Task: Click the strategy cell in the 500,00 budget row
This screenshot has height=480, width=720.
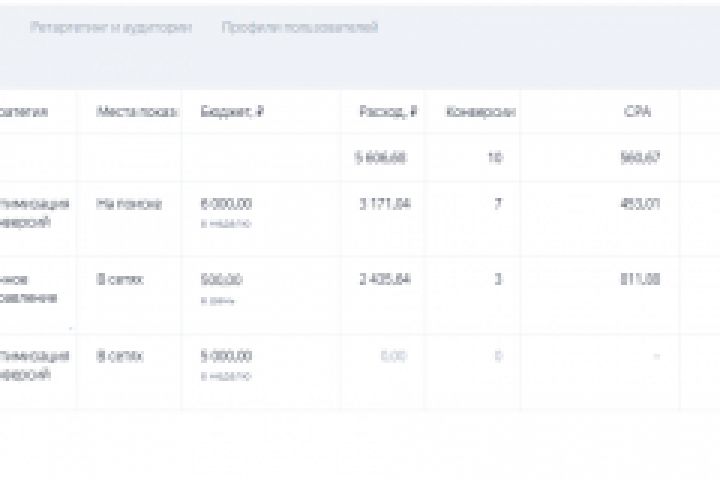Action: click(30, 289)
